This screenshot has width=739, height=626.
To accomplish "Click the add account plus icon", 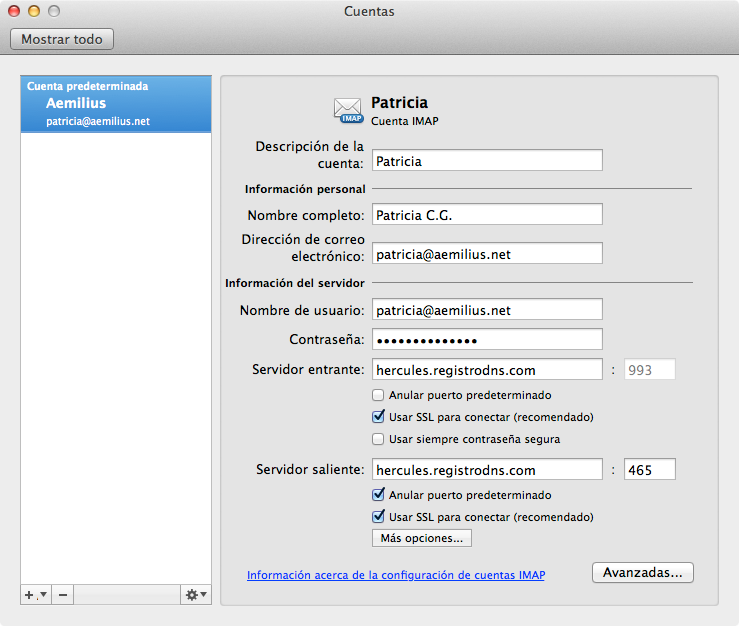I will coord(29,595).
